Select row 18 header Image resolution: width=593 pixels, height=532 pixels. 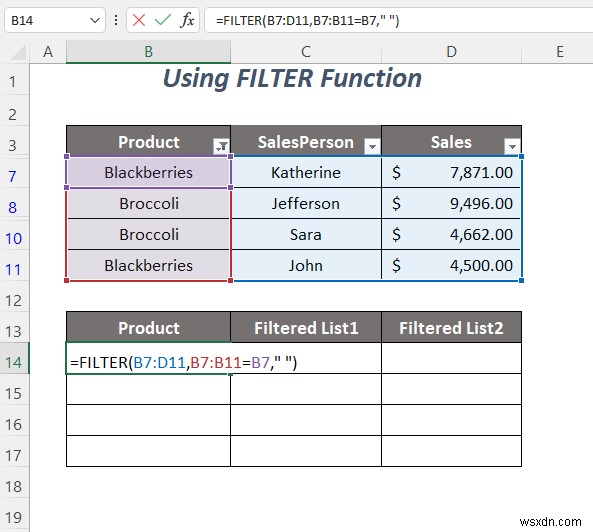[14, 483]
